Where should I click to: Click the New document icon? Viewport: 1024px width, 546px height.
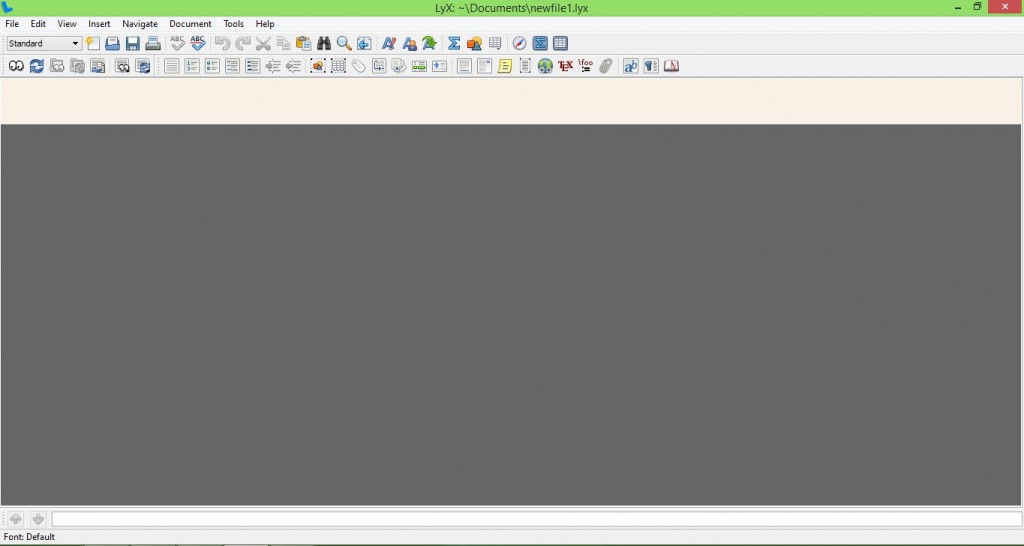pyautogui.click(x=93, y=44)
